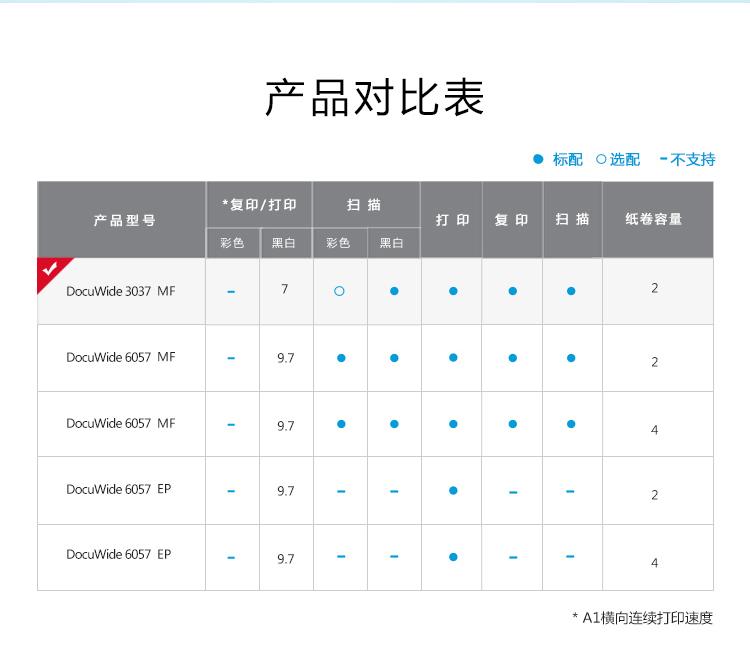Viewport: 750px width, 663px height.
Task: Click paper capacity 2 in DocuWide 6057 MF row
Action: click(654, 362)
